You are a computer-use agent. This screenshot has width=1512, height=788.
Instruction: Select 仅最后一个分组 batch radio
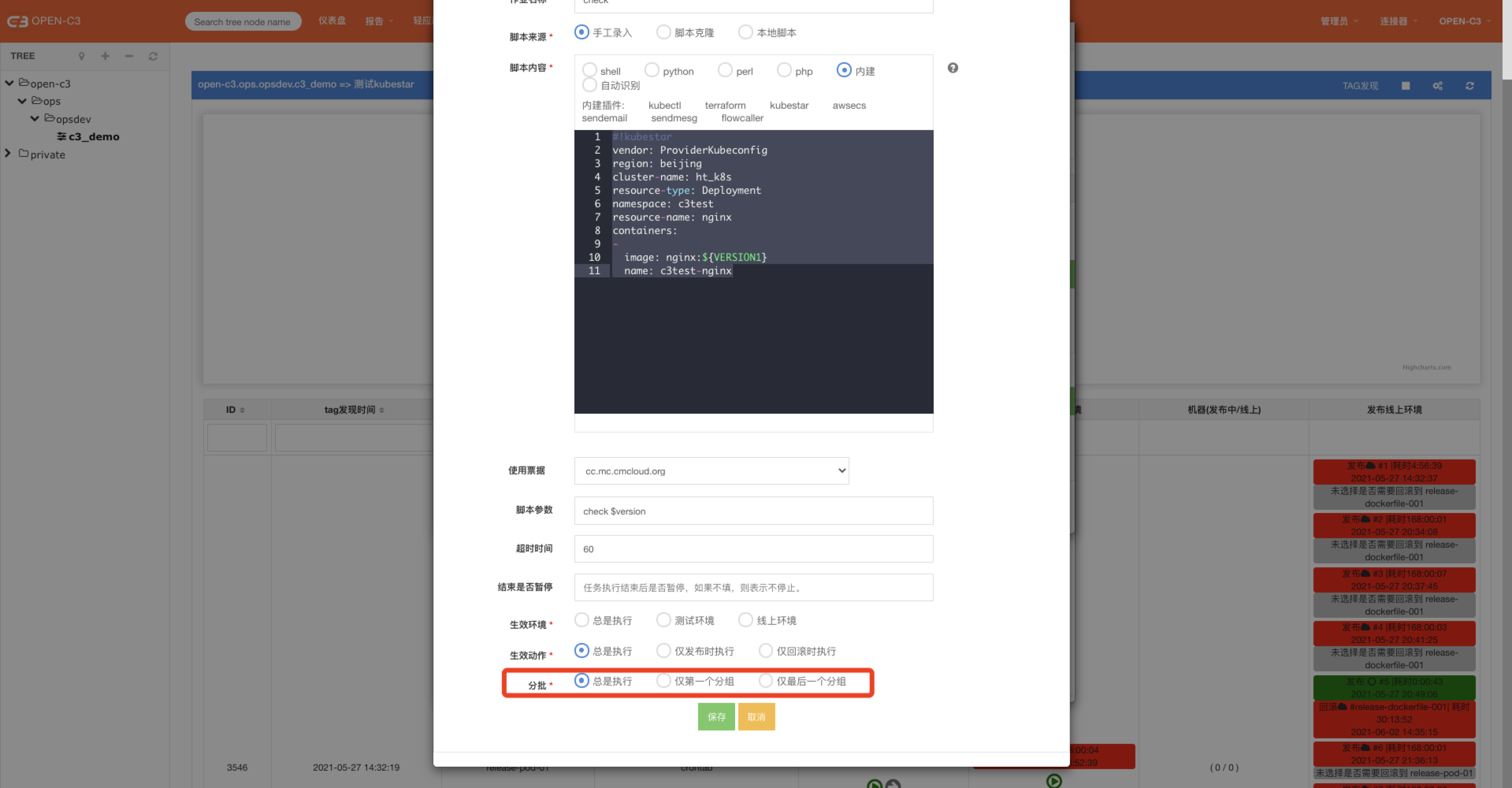(765, 680)
